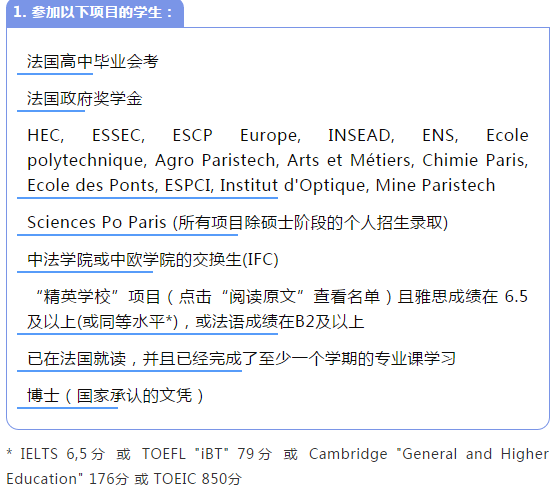
Task: Click the HEC school name
Action: click(45, 136)
